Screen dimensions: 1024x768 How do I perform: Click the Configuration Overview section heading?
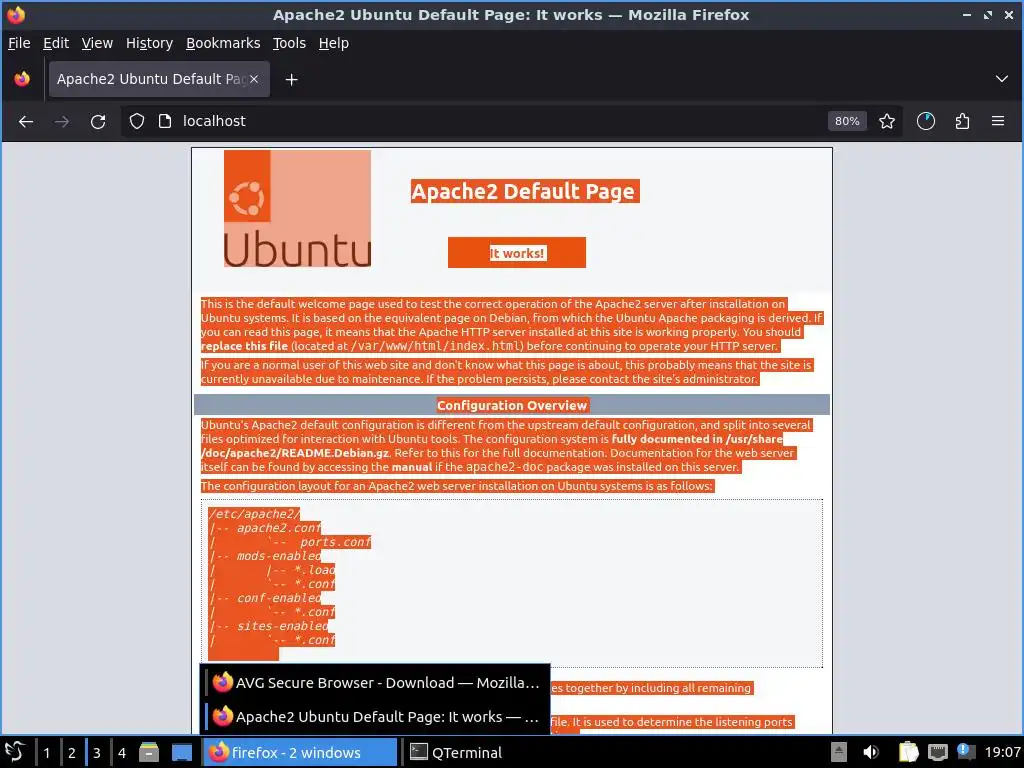point(512,406)
